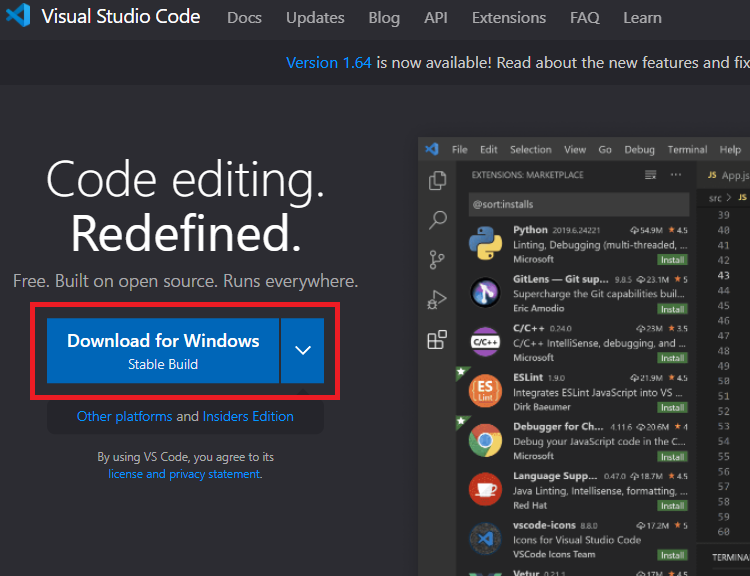
Task: Open the Help menu in editor screenshot
Action: click(730, 150)
